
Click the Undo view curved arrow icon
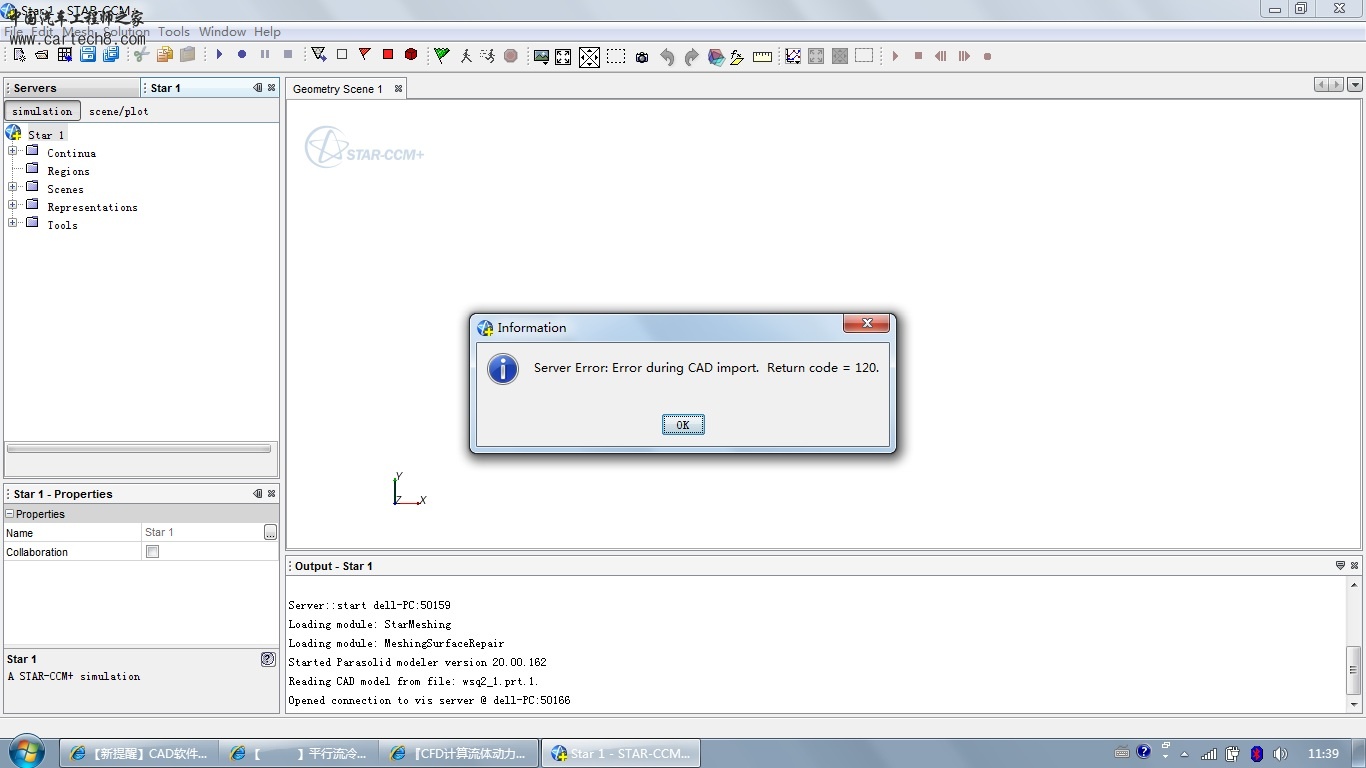tap(667, 57)
